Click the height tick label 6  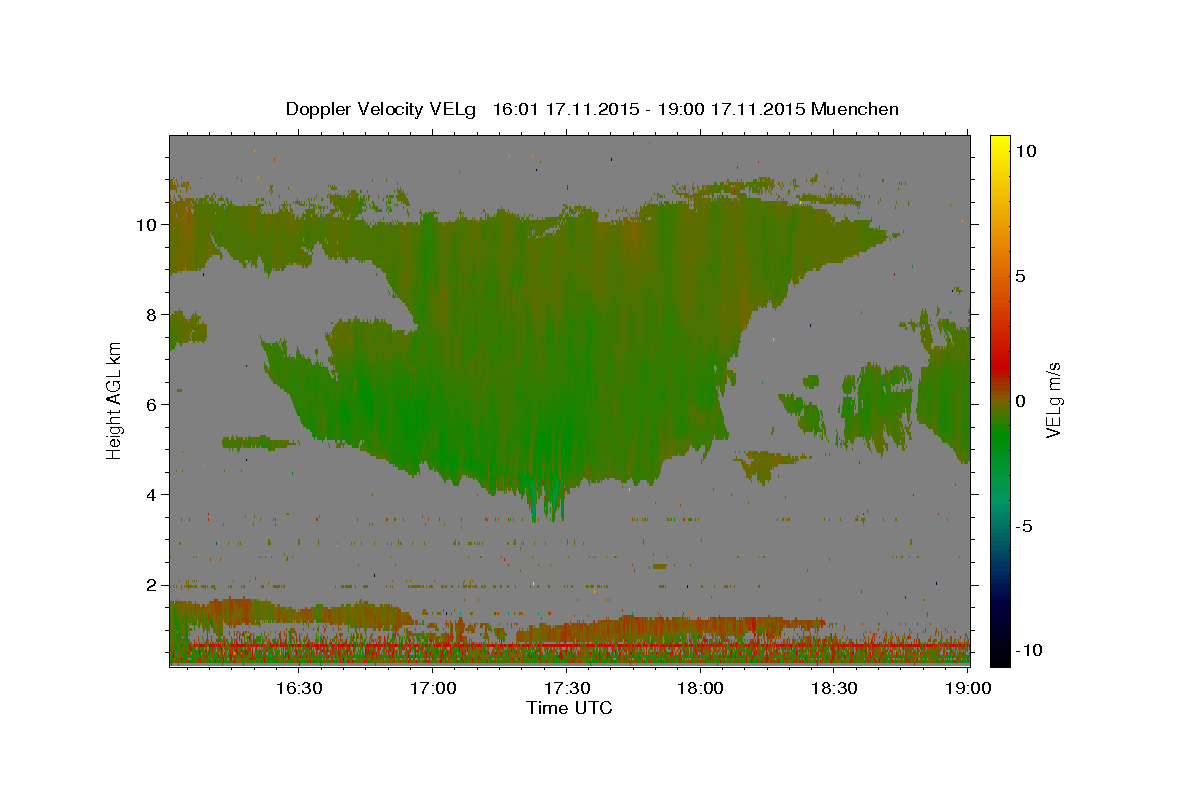pyautogui.click(x=154, y=405)
